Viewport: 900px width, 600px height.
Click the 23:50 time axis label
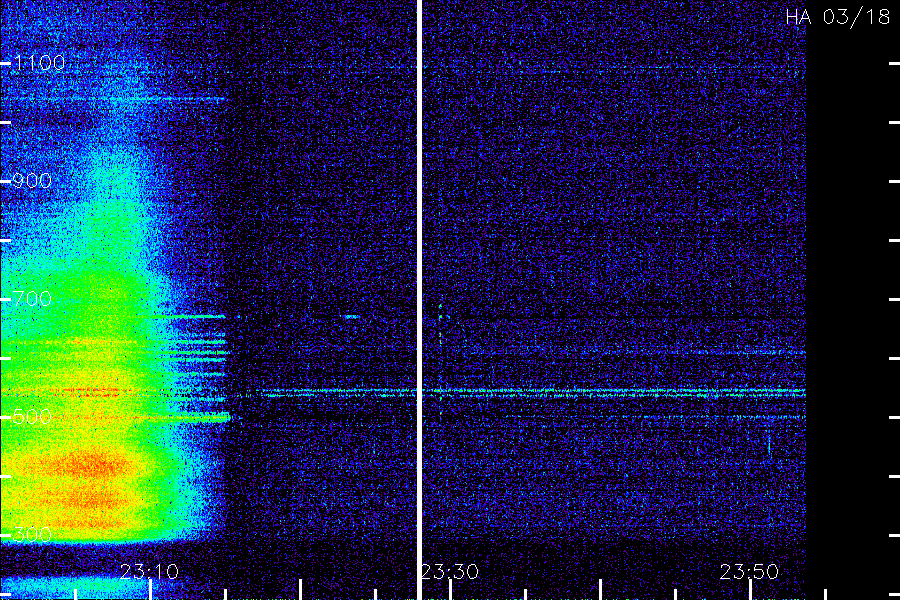coord(750,572)
